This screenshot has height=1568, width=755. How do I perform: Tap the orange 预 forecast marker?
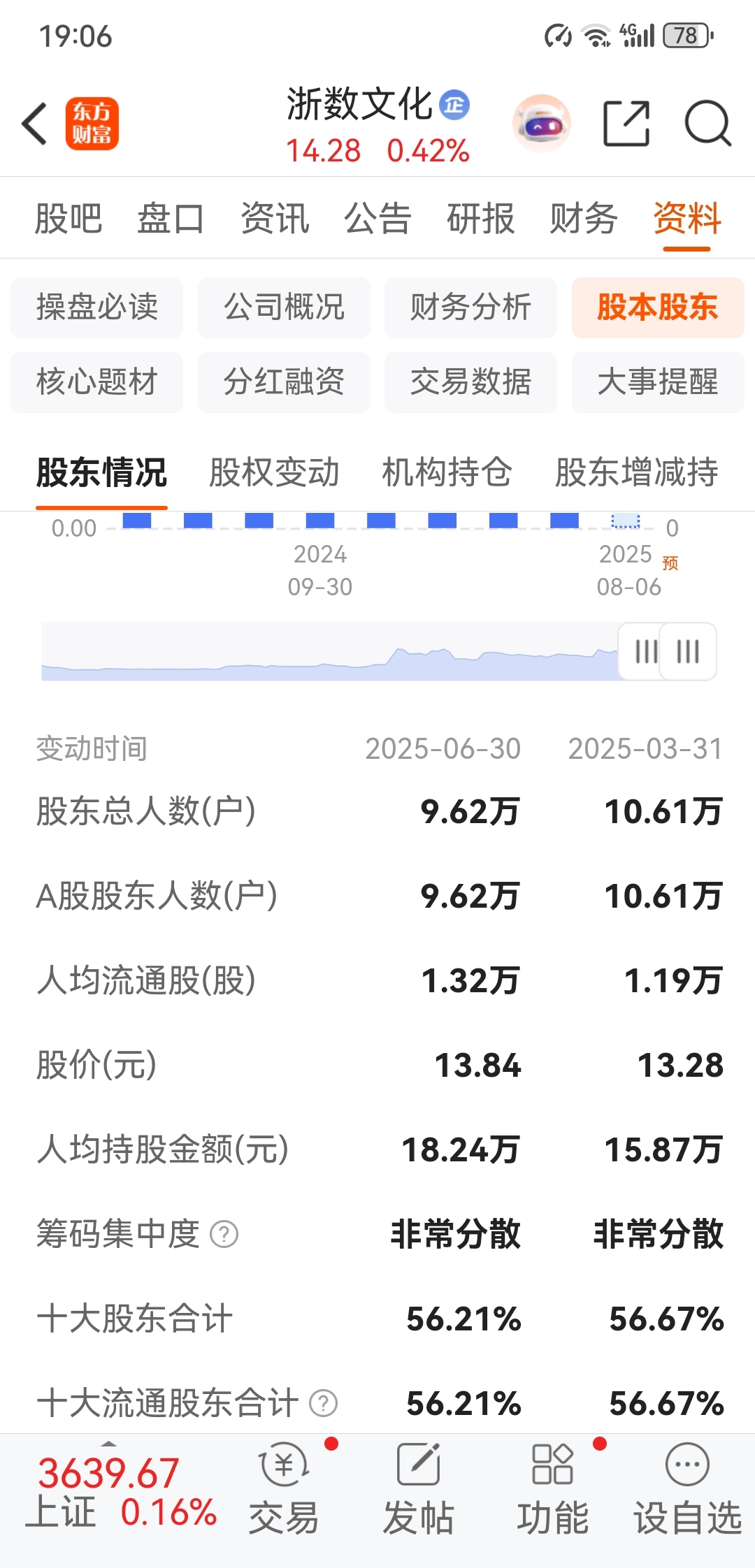[670, 562]
